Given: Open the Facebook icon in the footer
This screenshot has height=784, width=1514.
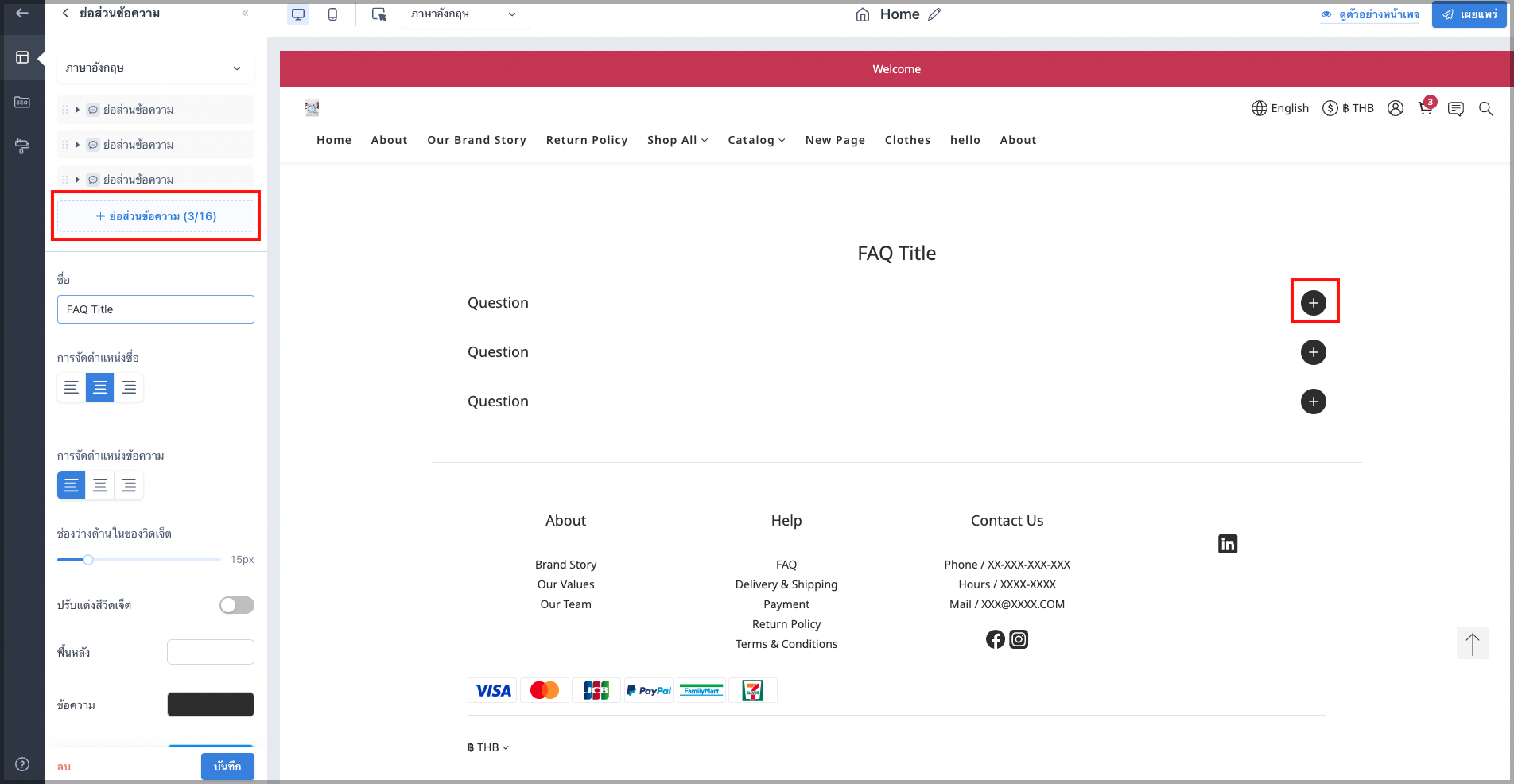Looking at the screenshot, I should 996,639.
